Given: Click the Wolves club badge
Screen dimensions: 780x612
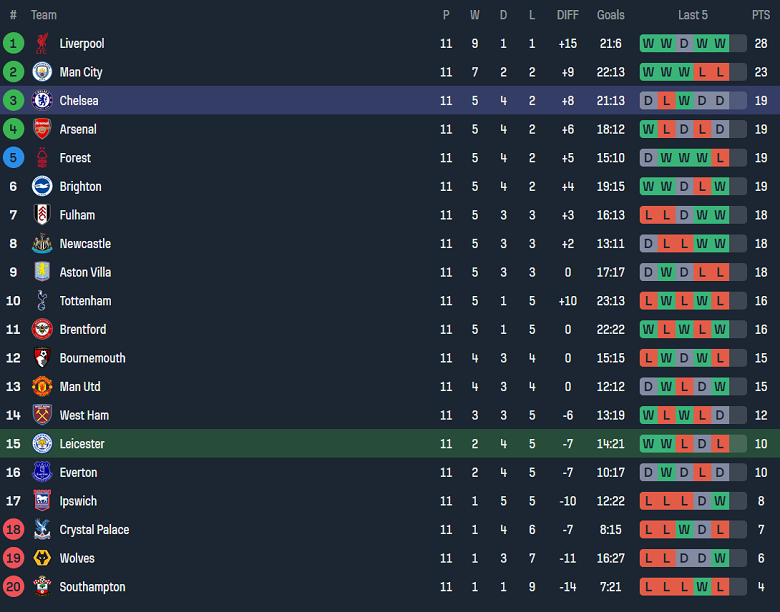Looking at the screenshot, I should pyautogui.click(x=42, y=558).
